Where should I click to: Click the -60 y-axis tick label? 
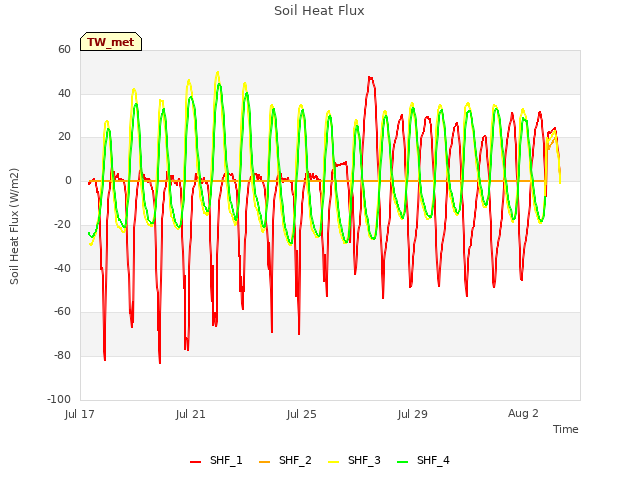(x=62, y=312)
